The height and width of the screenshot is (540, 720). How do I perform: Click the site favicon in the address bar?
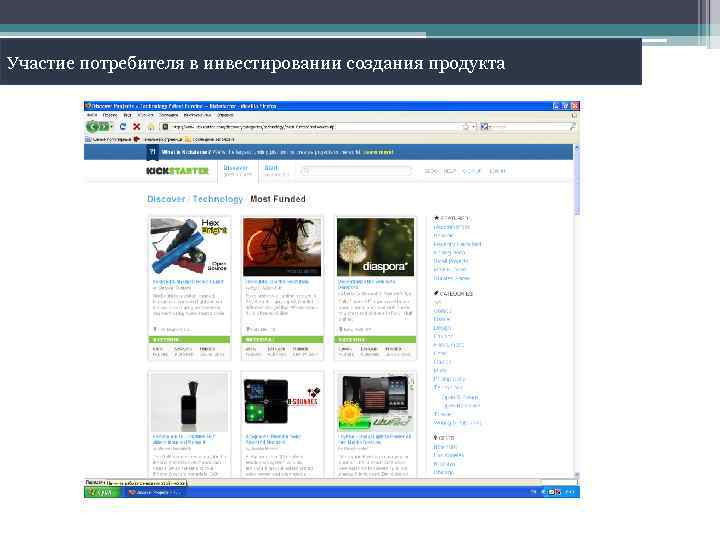pos(166,127)
